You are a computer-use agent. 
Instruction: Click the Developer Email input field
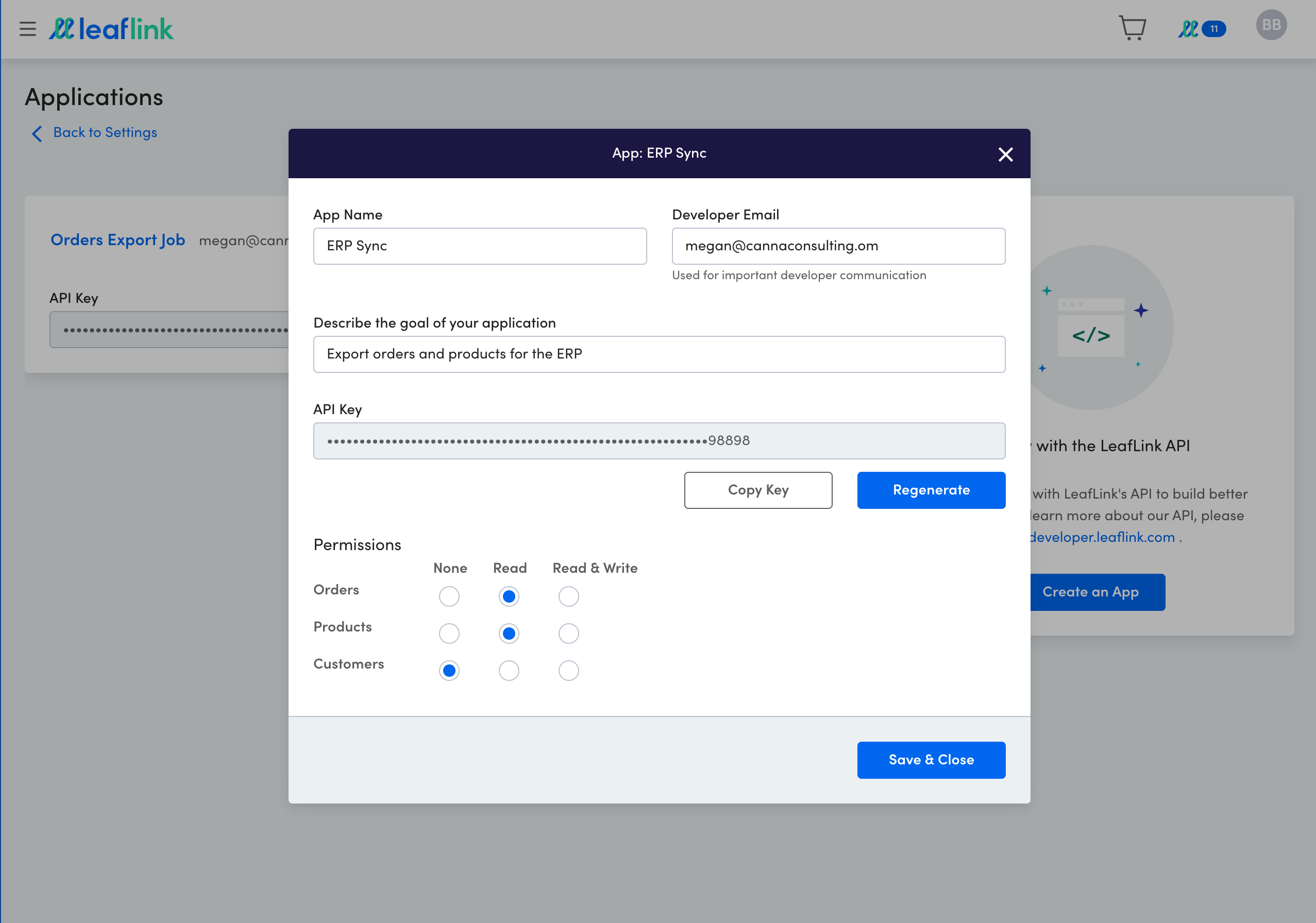click(838, 245)
